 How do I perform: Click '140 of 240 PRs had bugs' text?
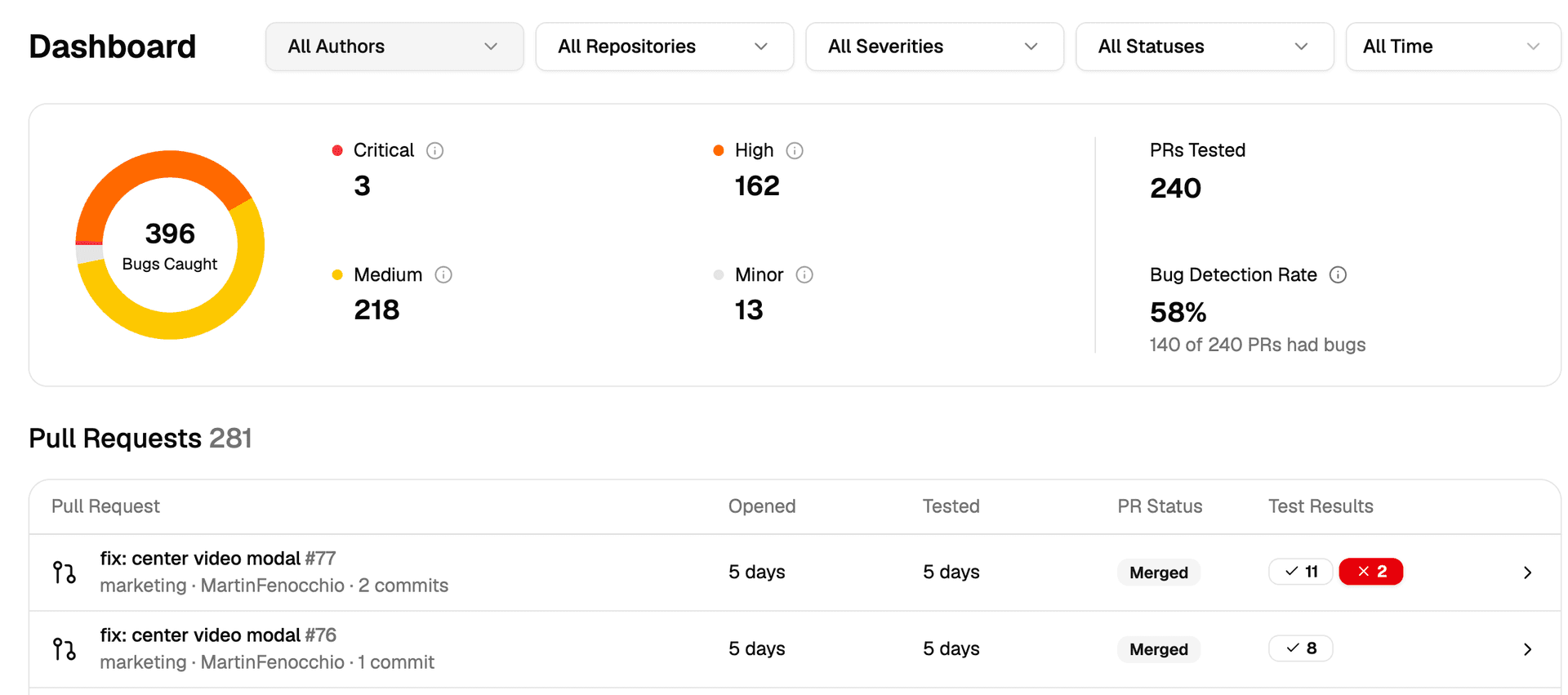[x=1258, y=345]
